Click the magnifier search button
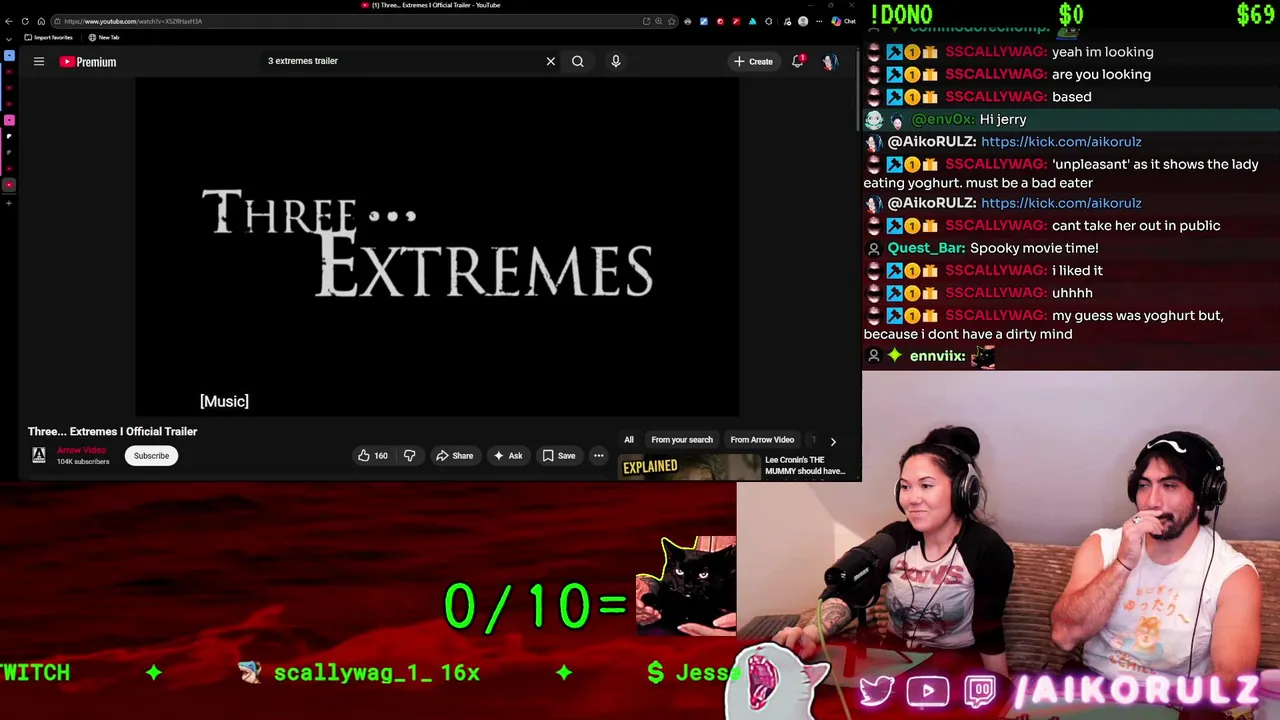 point(578,61)
